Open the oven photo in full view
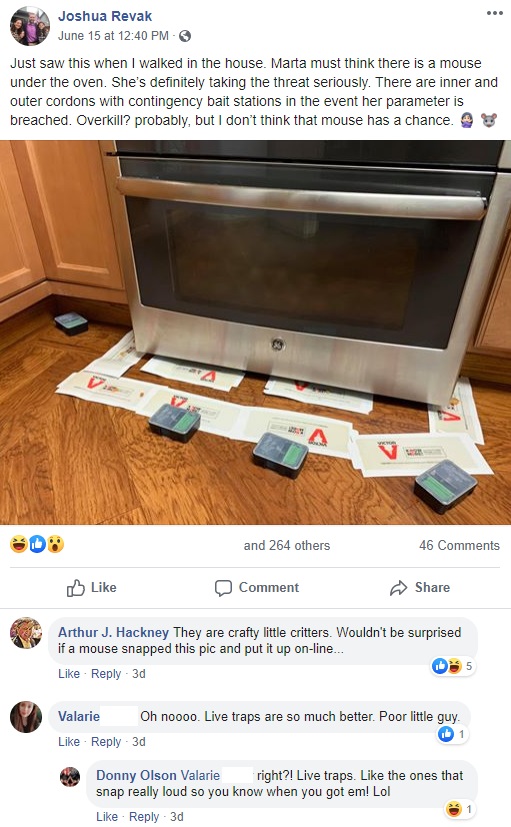Screen dimensions: 511x827 tap(255, 332)
